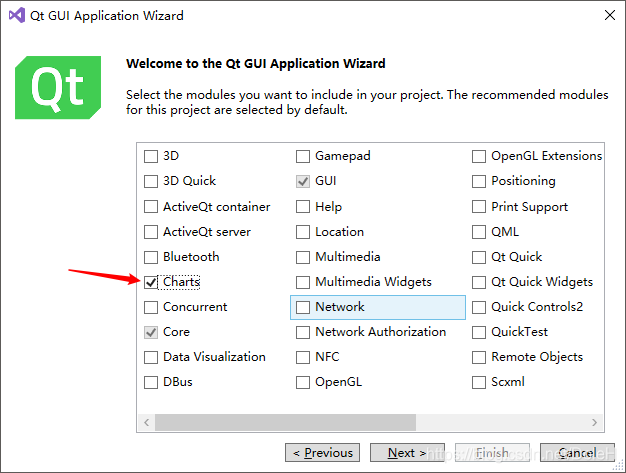Check the Multimedia module

[303, 257]
